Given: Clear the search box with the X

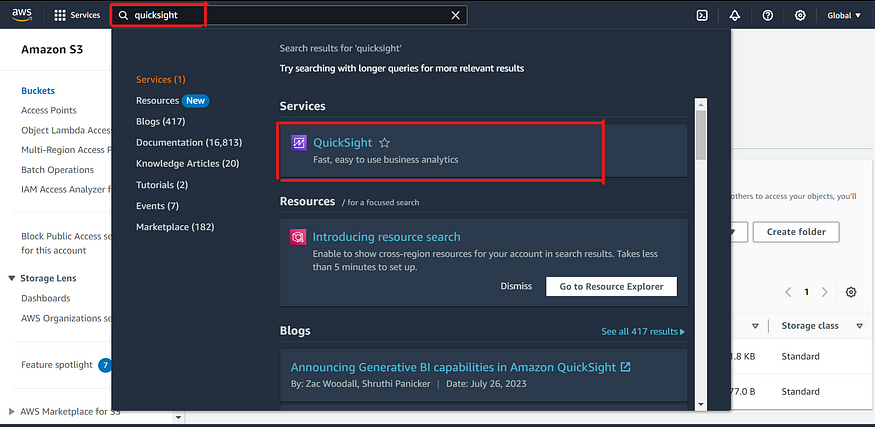Looking at the screenshot, I should click(455, 16).
